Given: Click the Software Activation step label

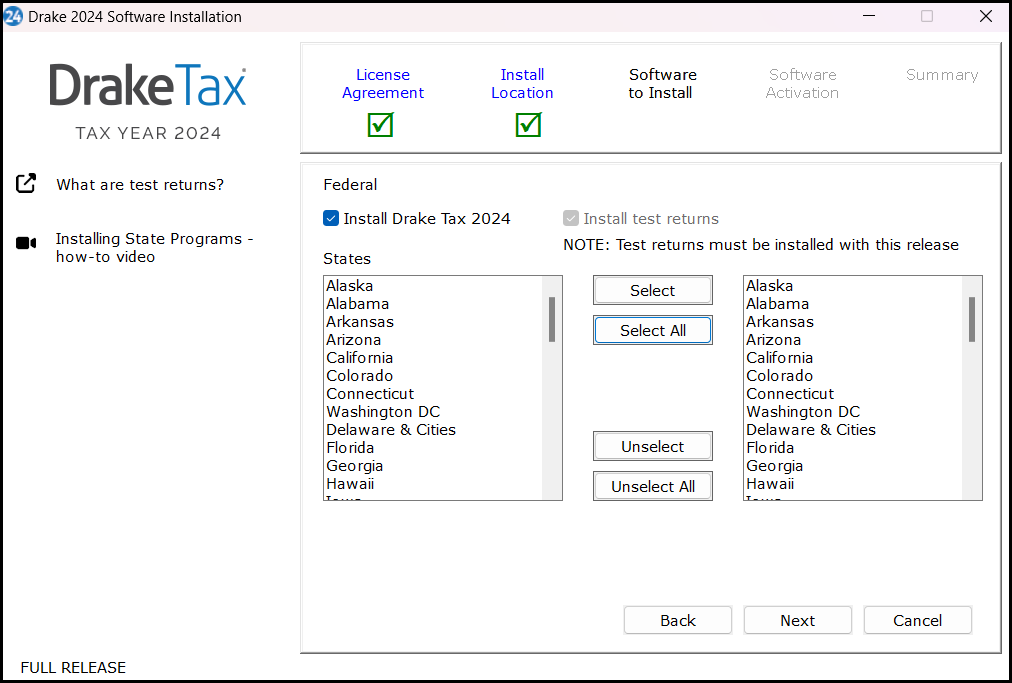Looking at the screenshot, I should (802, 84).
